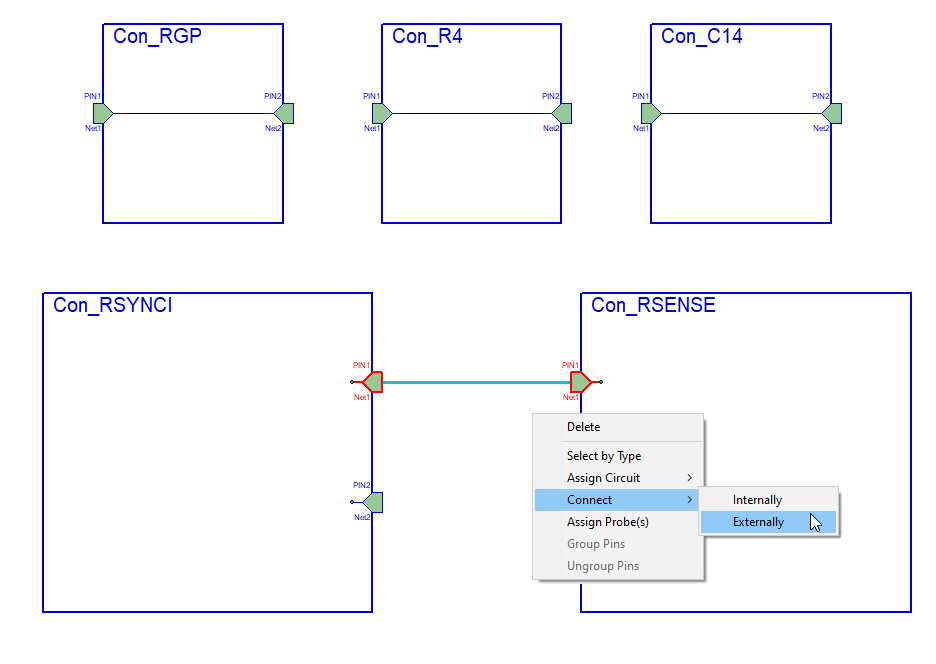
Task: Click PIN1 connector on Con_C14
Action: tap(651, 113)
